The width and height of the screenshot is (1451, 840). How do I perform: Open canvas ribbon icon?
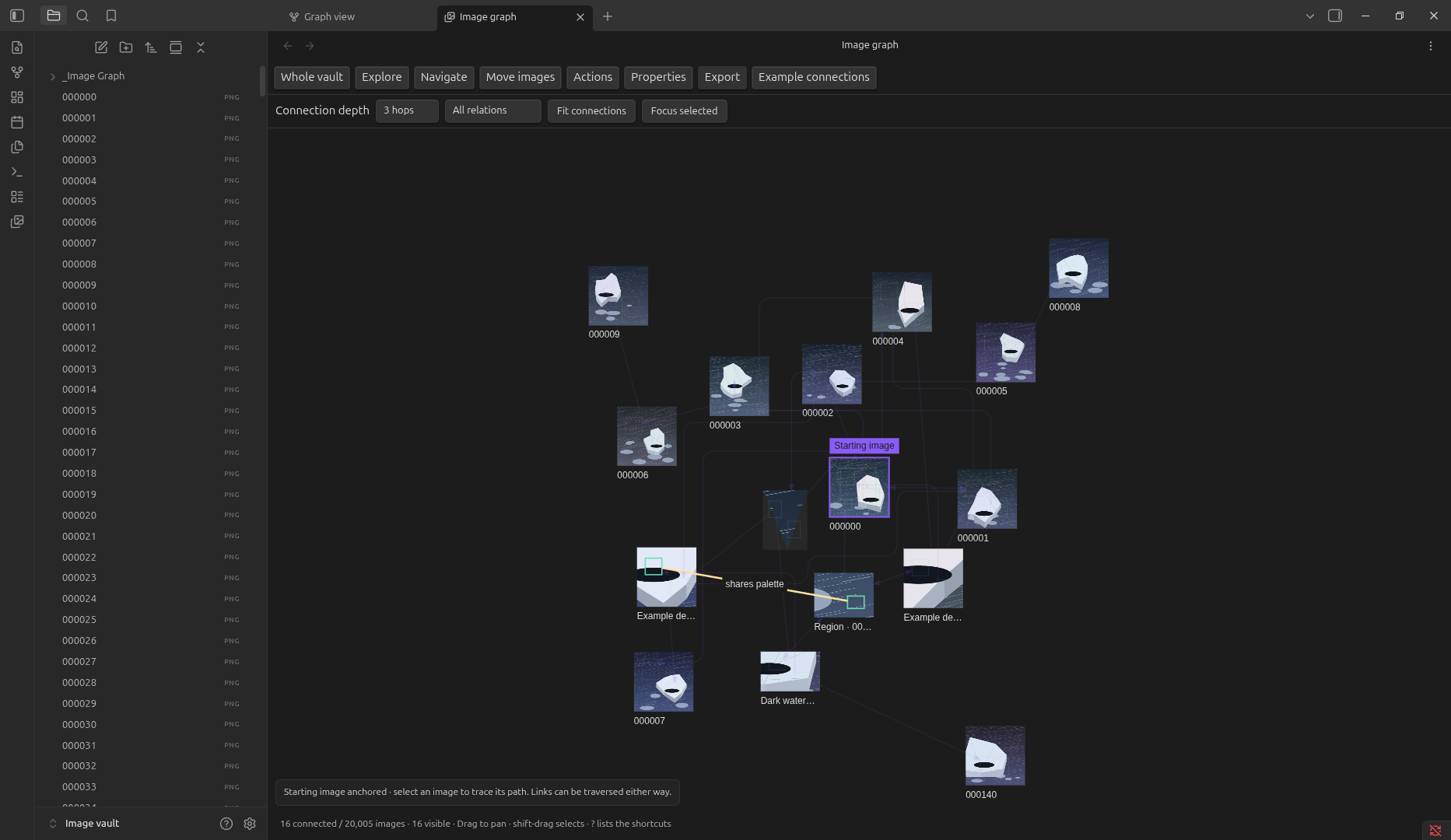point(17,97)
